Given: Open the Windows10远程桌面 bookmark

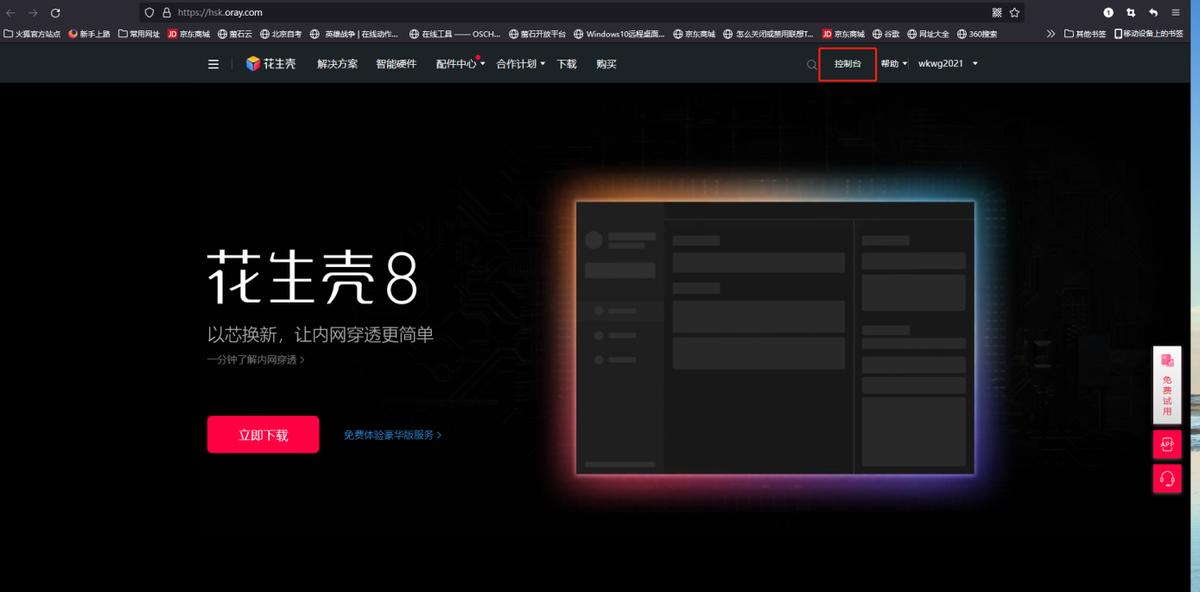Looking at the screenshot, I should tap(619, 33).
